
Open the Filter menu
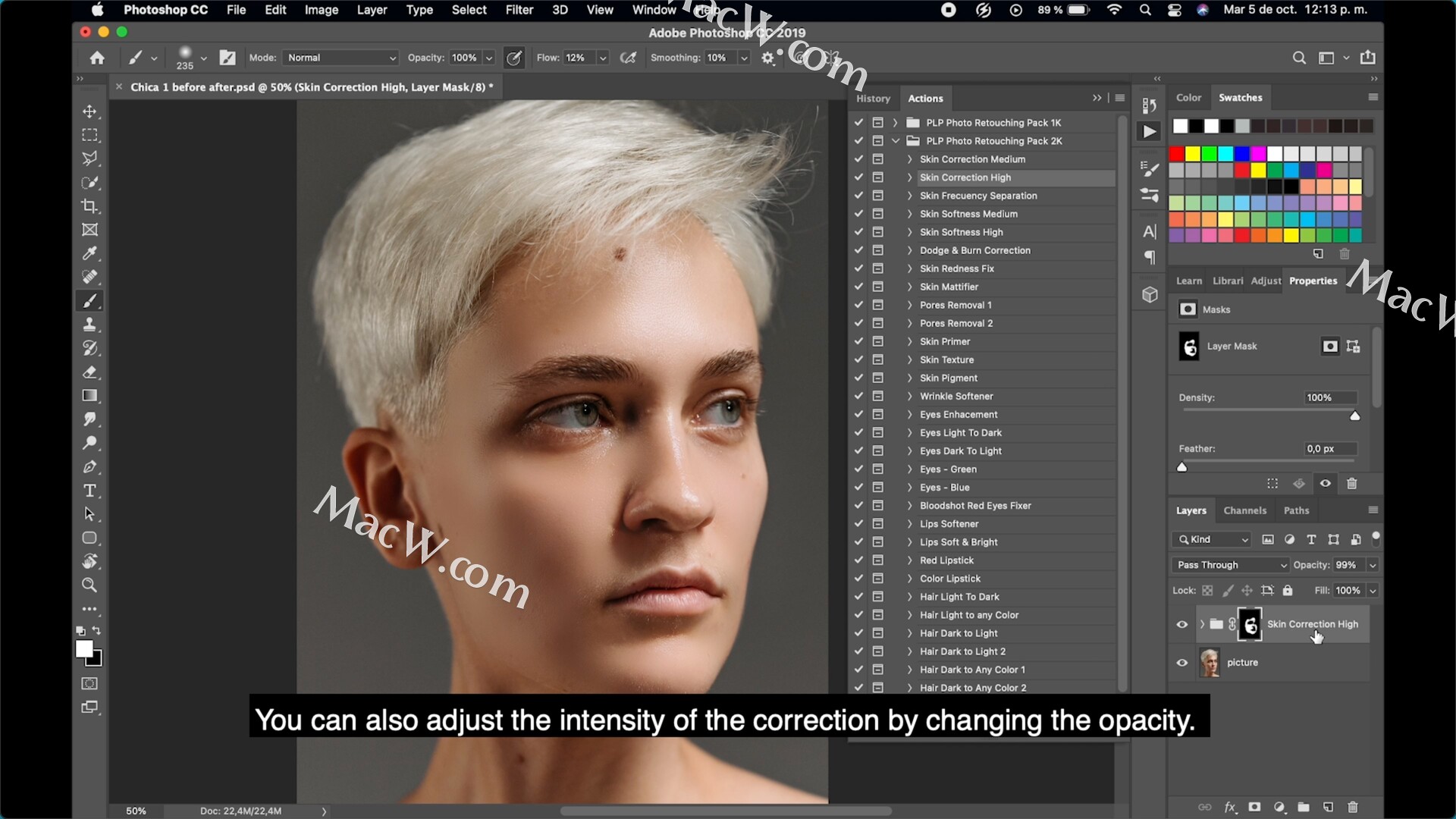click(519, 10)
